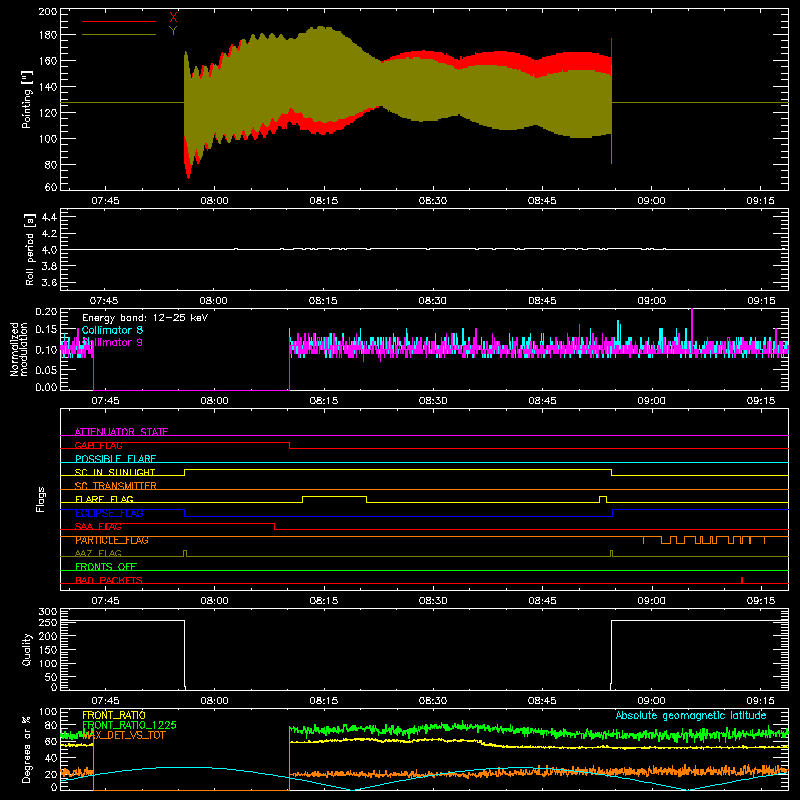
Task: Click the Quality axis title
Action: pos(27,649)
